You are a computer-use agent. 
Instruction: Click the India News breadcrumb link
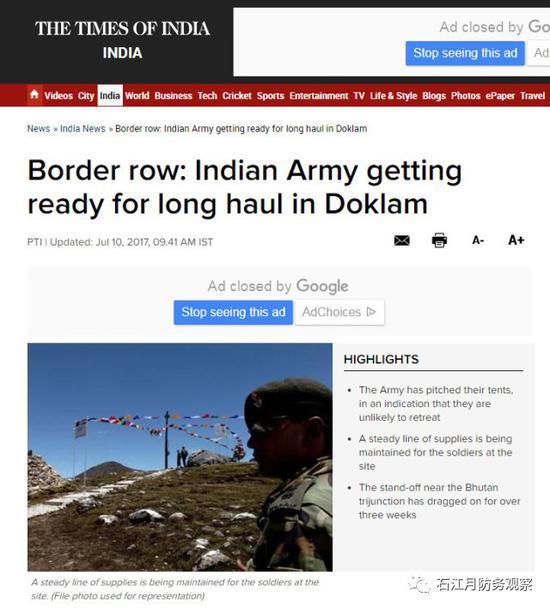83,129
